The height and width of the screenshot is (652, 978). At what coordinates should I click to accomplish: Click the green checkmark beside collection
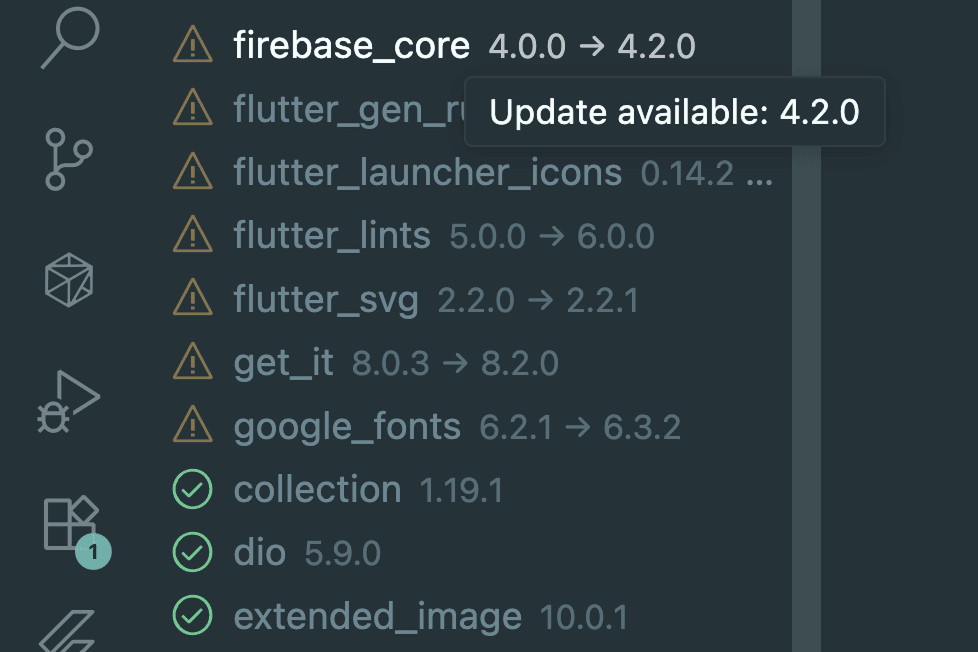point(192,490)
